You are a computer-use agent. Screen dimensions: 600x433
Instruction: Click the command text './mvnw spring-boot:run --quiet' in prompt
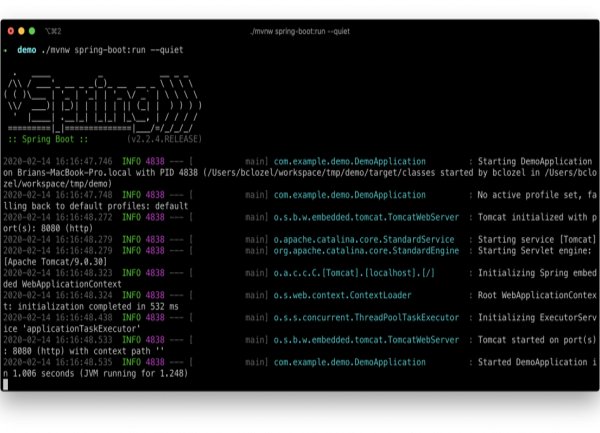pyautogui.click(x=112, y=50)
